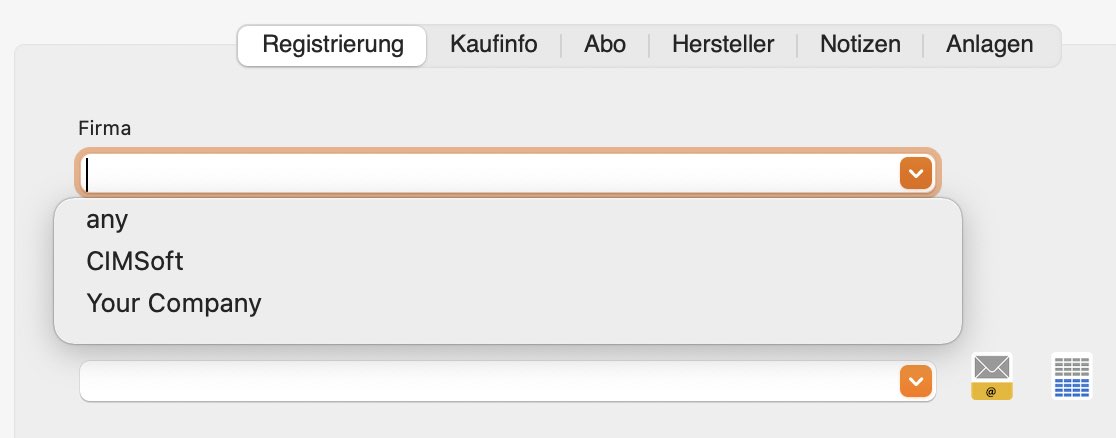Open the lower orange dropdown arrow
This screenshot has width=1116, height=438.
915,381
